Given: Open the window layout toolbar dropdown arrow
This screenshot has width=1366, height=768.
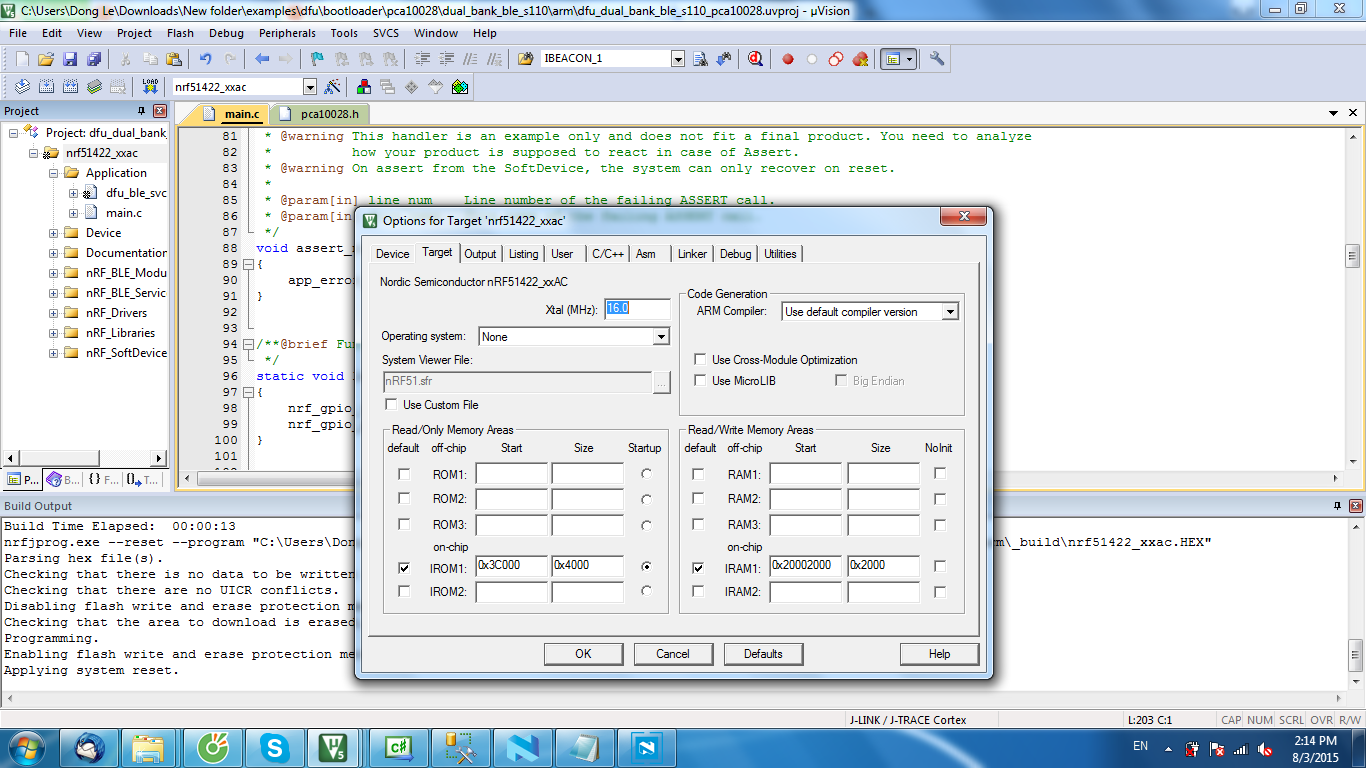Looking at the screenshot, I should pos(910,59).
